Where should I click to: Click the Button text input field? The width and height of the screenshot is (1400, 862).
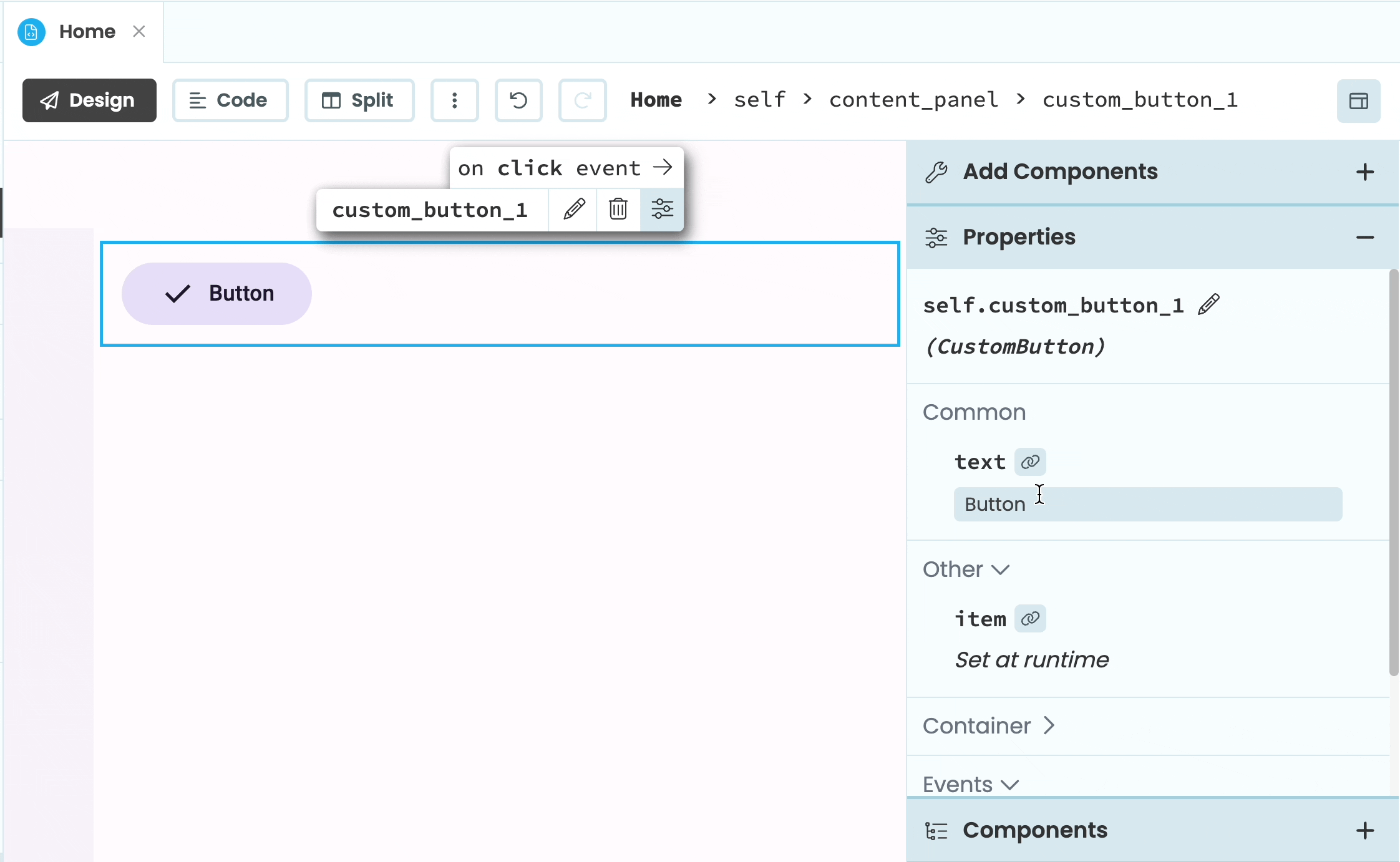(x=1148, y=503)
